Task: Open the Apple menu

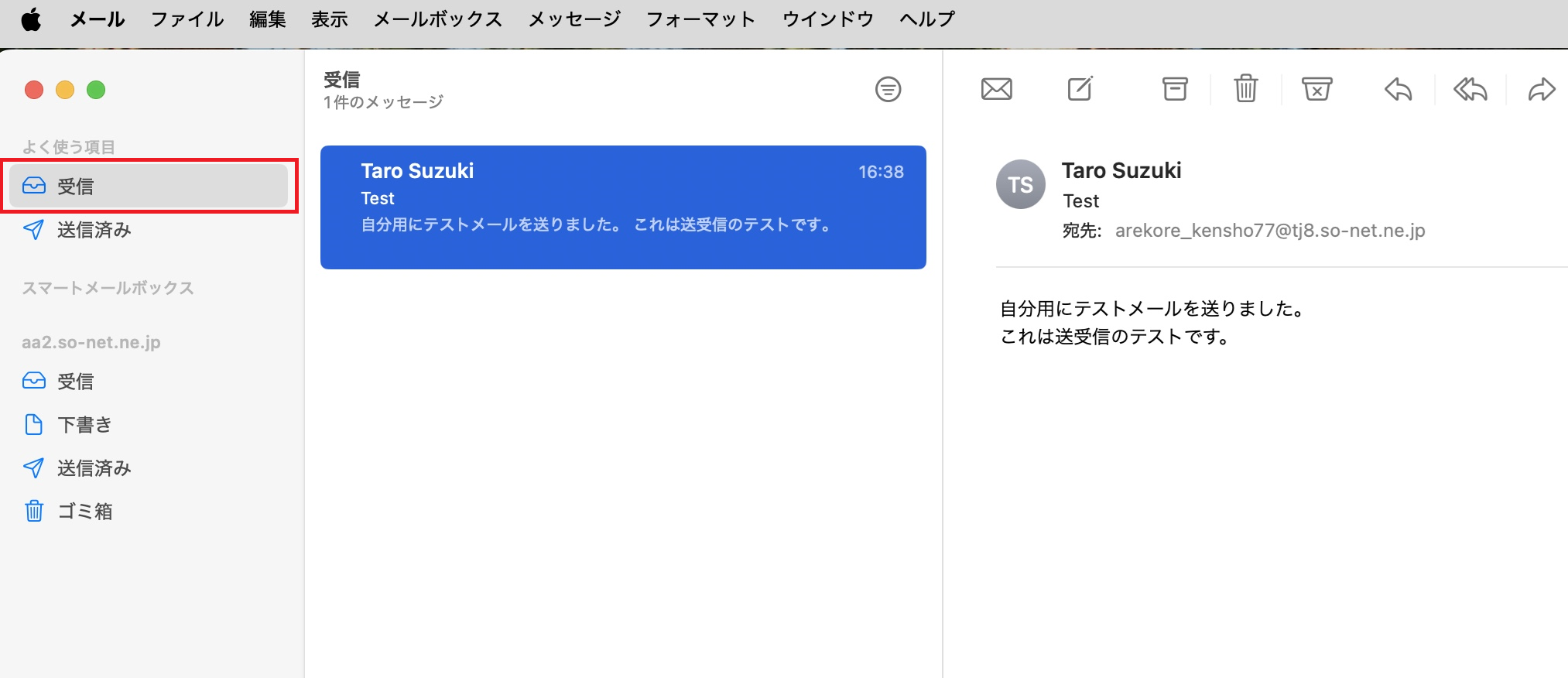Action: (x=31, y=19)
